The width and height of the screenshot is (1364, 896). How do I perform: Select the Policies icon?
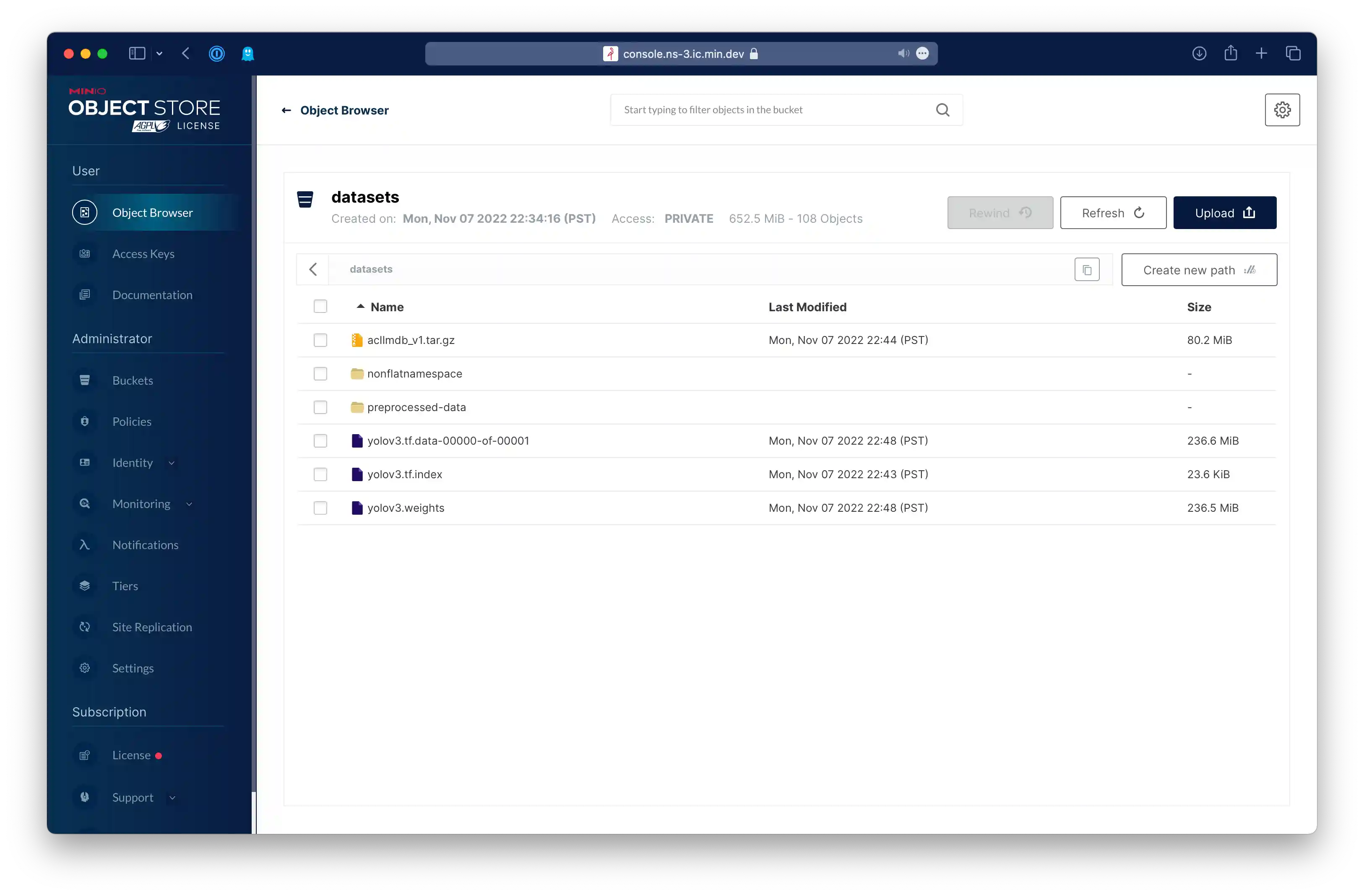click(x=85, y=421)
